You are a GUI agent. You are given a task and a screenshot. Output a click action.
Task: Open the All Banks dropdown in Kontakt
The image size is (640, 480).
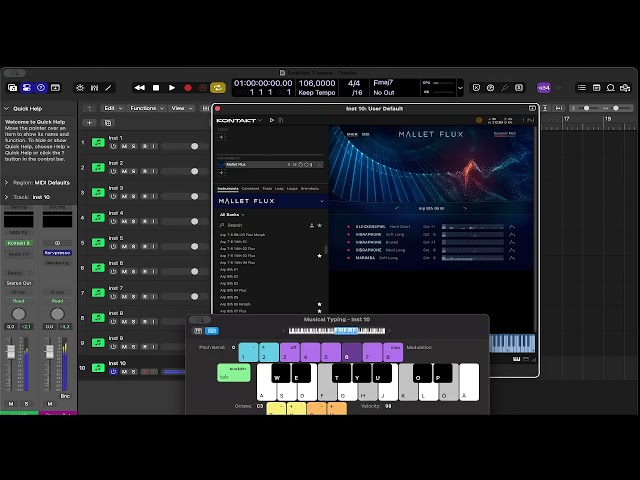232,215
